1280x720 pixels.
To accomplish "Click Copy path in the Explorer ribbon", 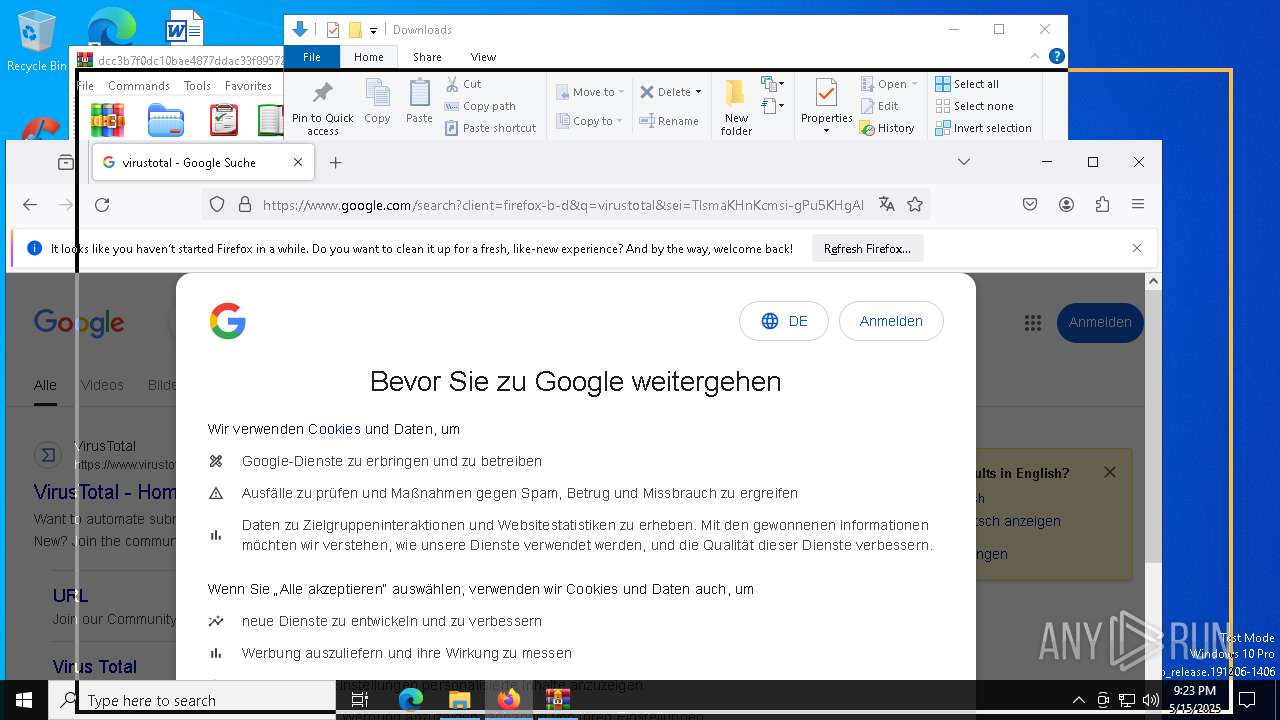I will [480, 106].
